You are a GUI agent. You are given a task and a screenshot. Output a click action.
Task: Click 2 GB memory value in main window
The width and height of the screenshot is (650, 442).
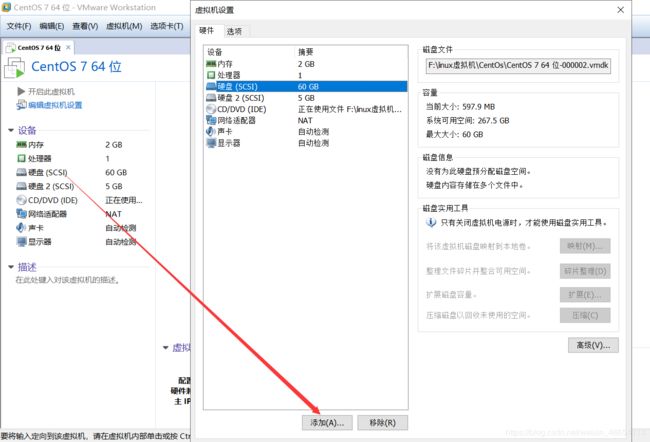114,145
